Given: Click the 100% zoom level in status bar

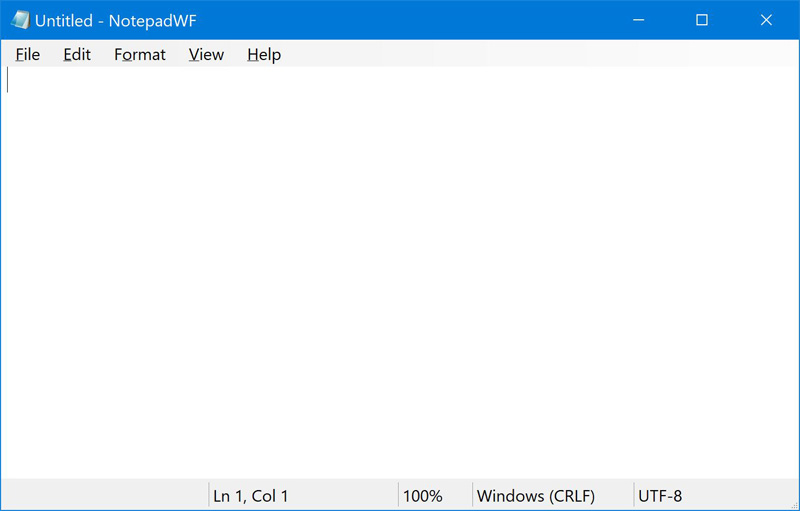Looking at the screenshot, I should pyautogui.click(x=422, y=496).
